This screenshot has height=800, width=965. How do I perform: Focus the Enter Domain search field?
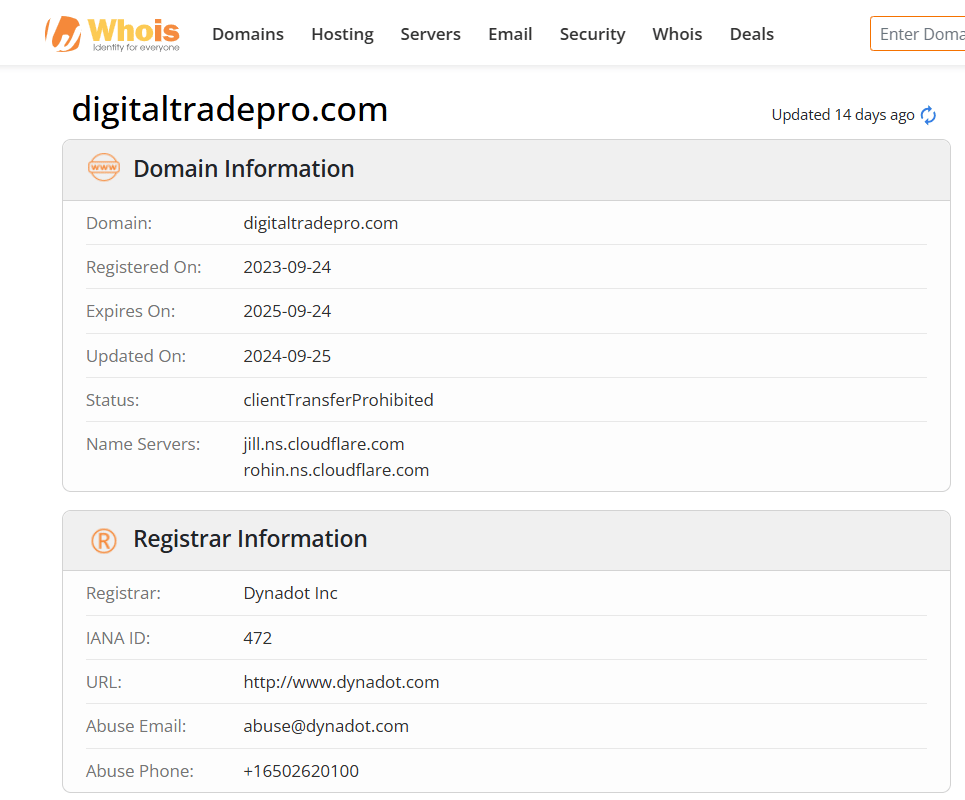918,34
